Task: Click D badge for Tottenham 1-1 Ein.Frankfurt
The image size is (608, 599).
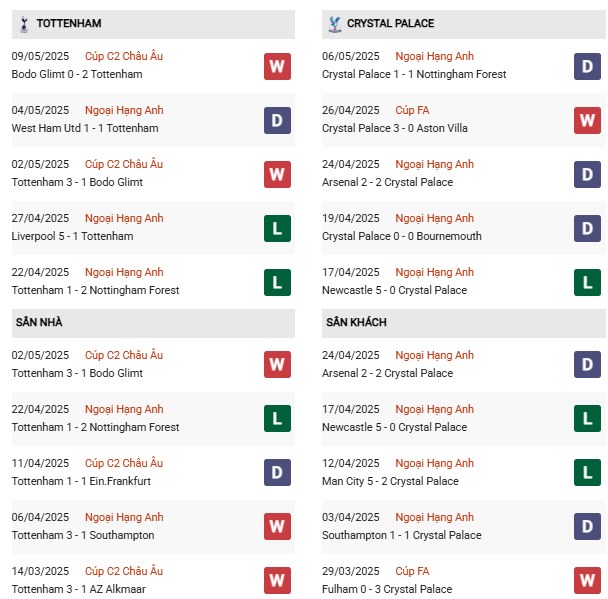Action: [x=277, y=473]
